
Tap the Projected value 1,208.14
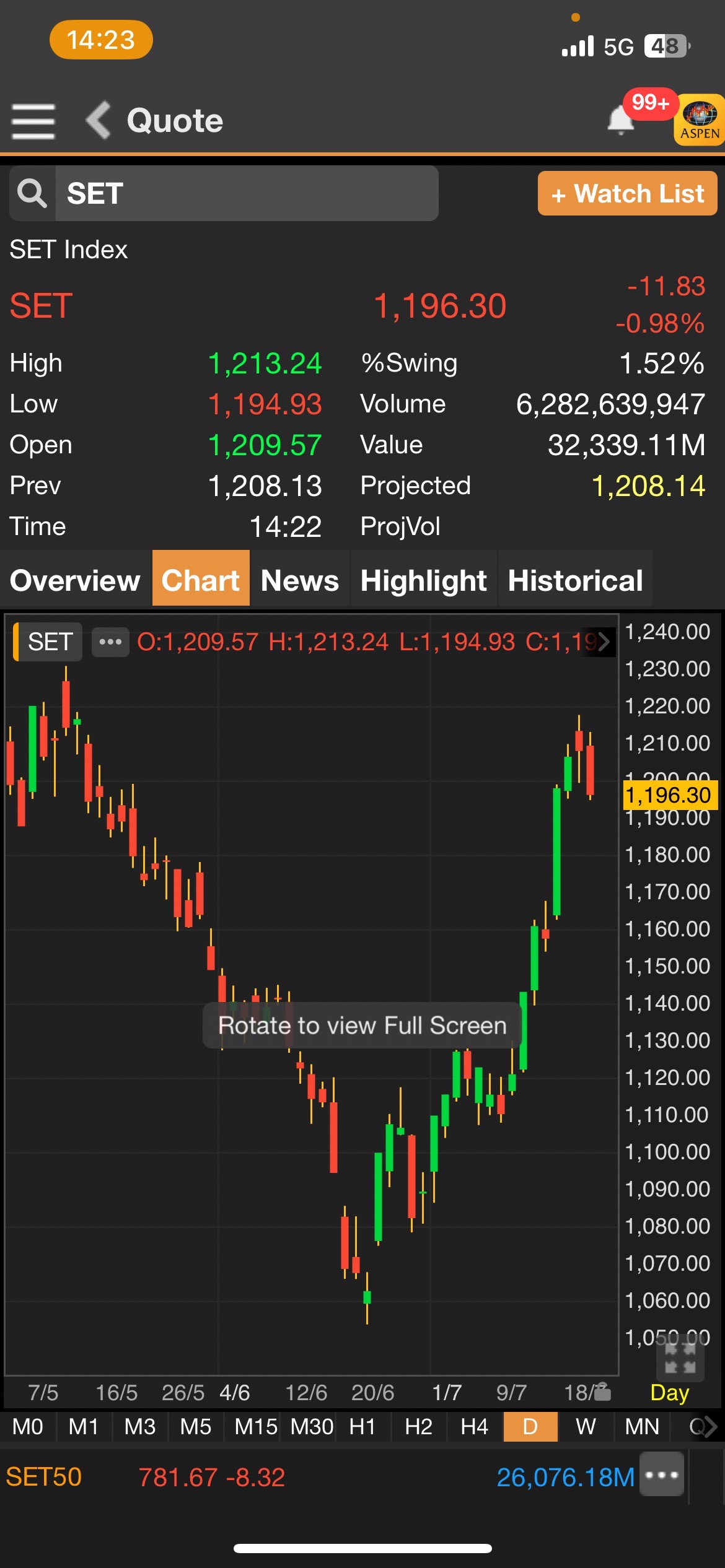648,486
